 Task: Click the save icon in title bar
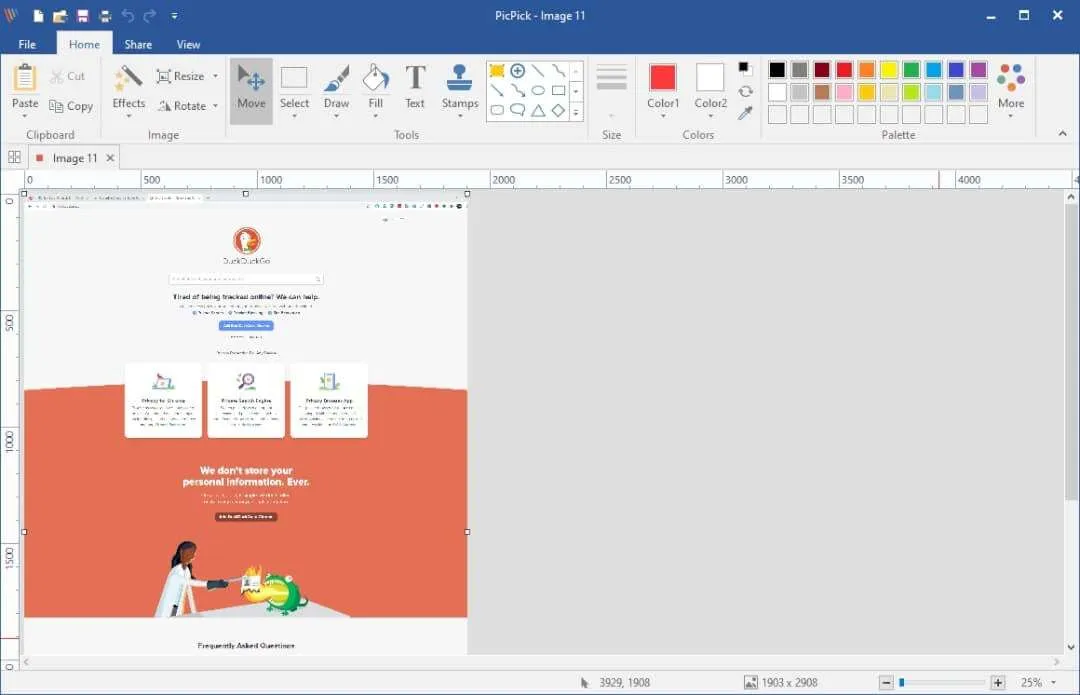click(x=83, y=15)
